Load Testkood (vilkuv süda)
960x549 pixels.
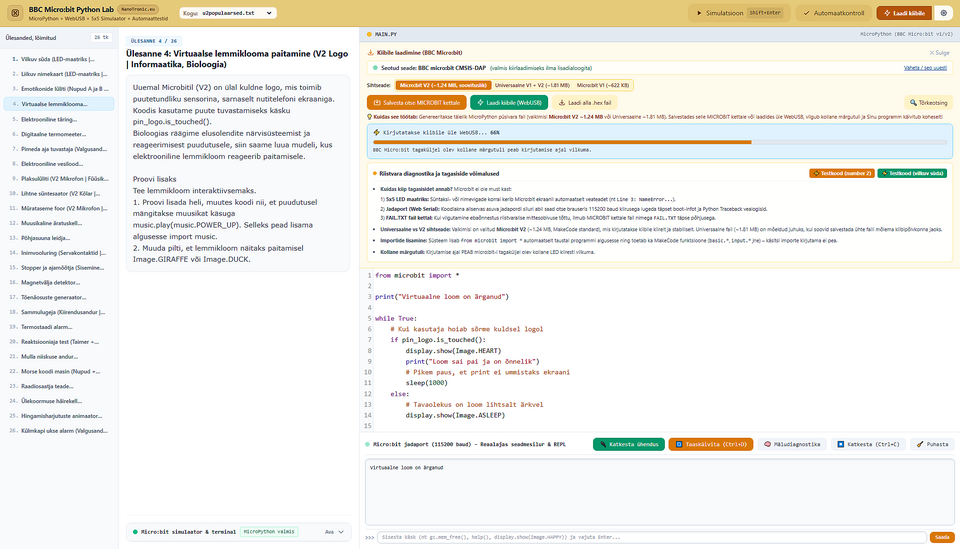(912, 173)
